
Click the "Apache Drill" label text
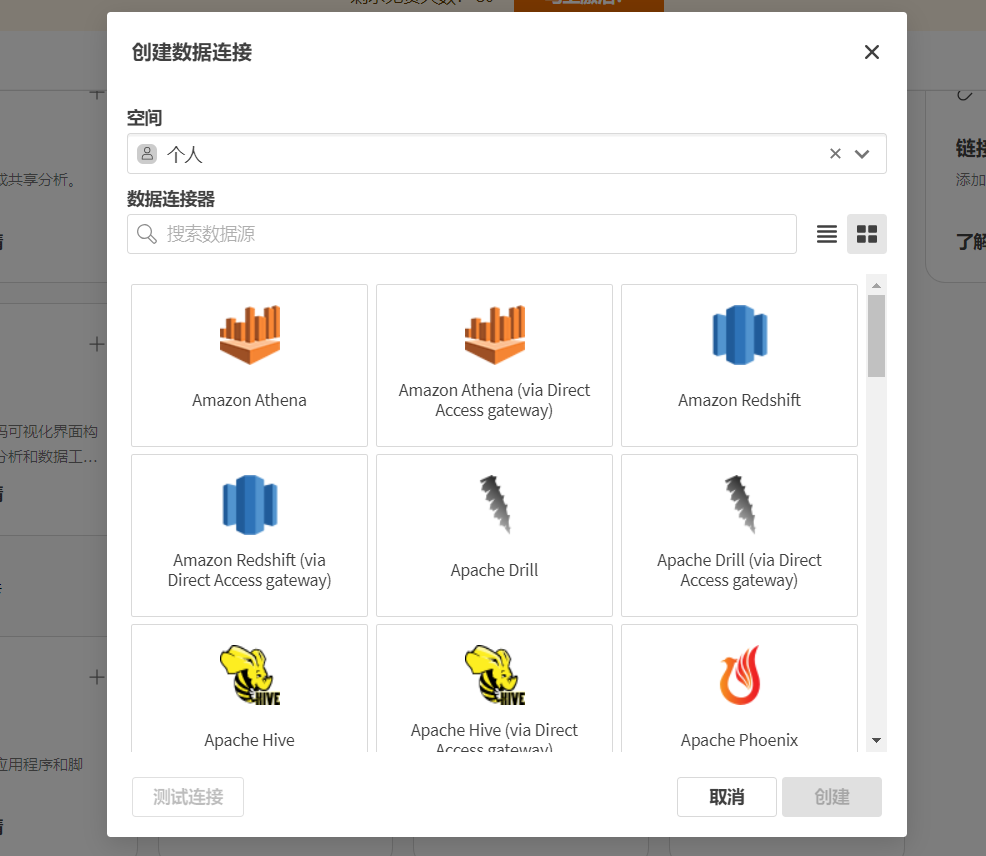pos(494,570)
